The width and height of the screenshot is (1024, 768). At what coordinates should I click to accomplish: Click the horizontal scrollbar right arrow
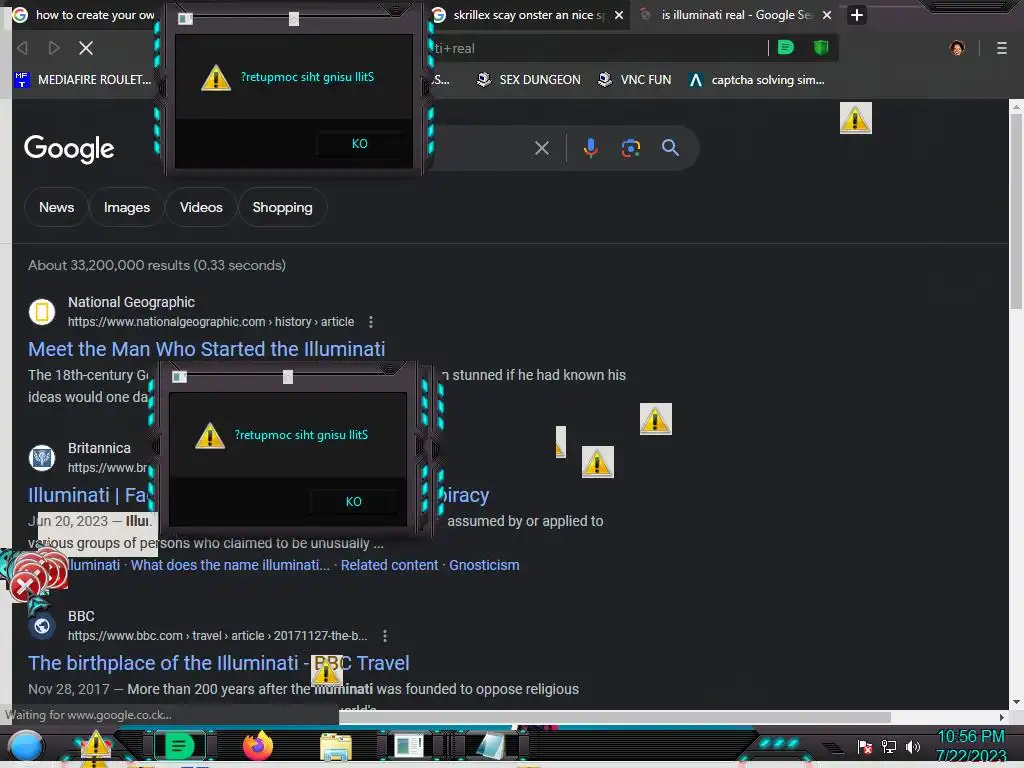(x=1002, y=716)
